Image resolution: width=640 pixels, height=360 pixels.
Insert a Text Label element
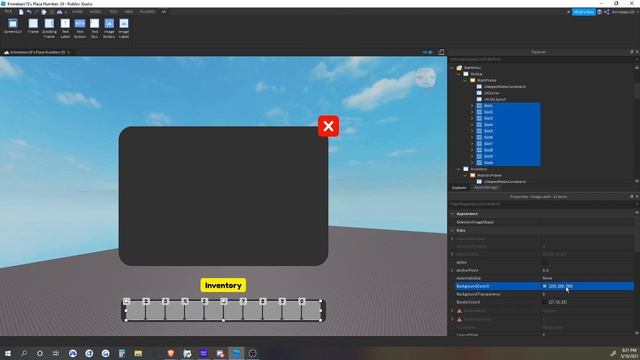(x=65, y=28)
